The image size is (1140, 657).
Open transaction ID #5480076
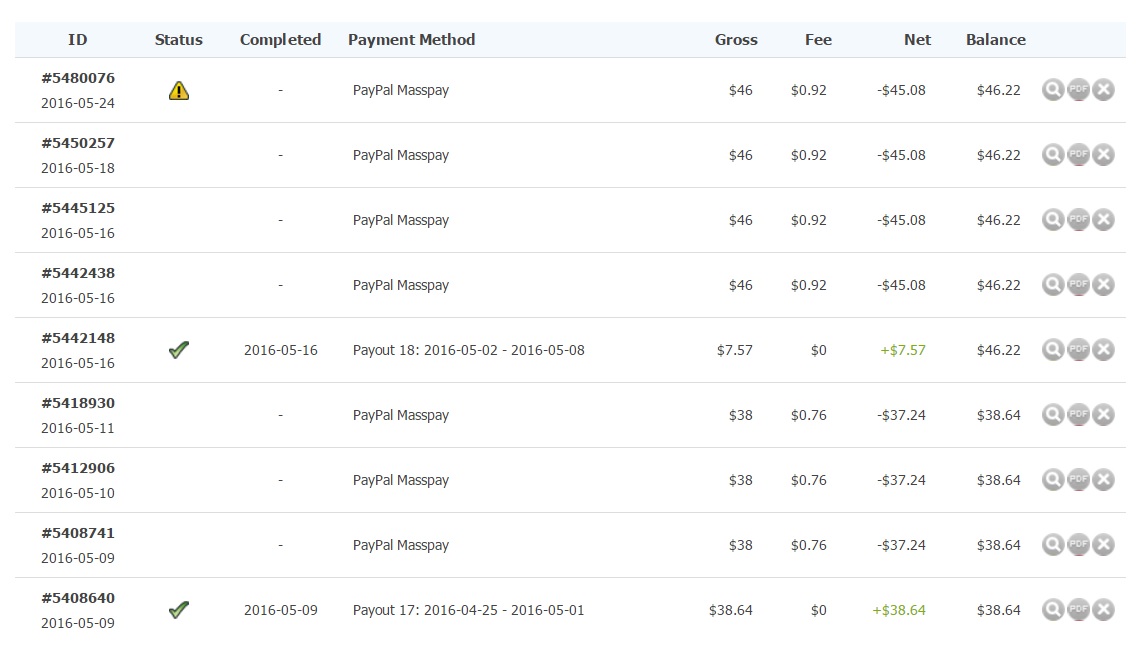(78, 78)
